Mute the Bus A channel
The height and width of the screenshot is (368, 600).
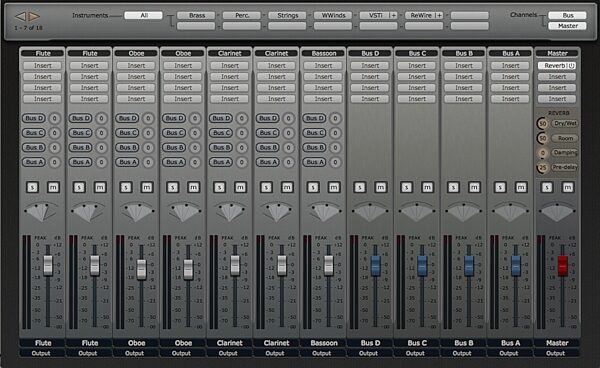click(x=521, y=187)
